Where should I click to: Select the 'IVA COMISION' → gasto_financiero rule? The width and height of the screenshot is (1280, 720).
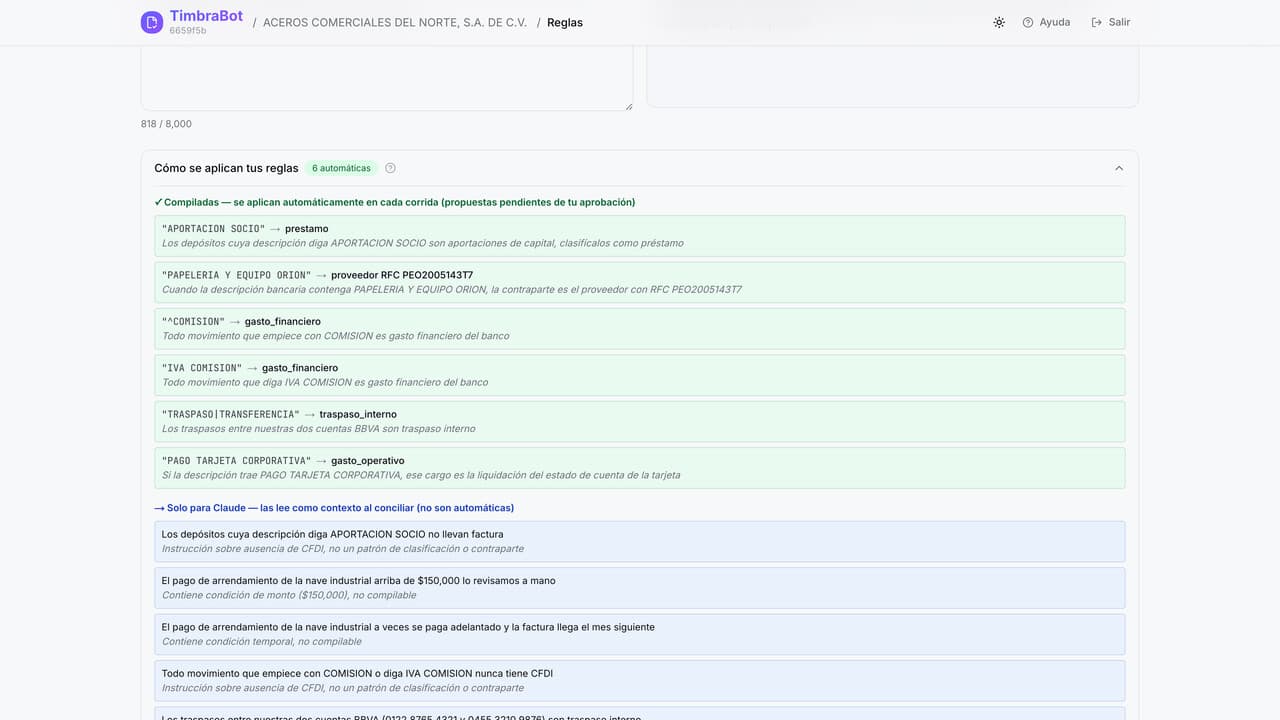click(x=639, y=375)
